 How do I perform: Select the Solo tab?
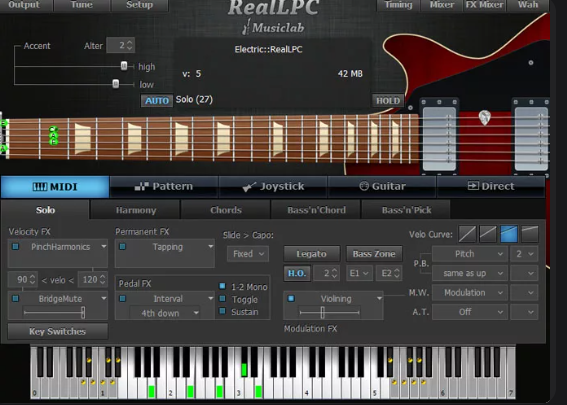(45, 210)
